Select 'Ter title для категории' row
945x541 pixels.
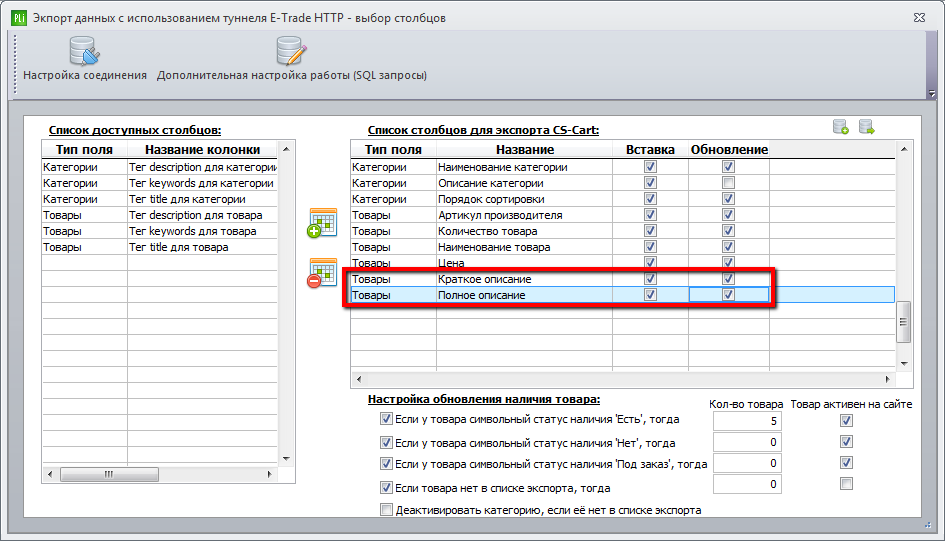tap(160, 199)
